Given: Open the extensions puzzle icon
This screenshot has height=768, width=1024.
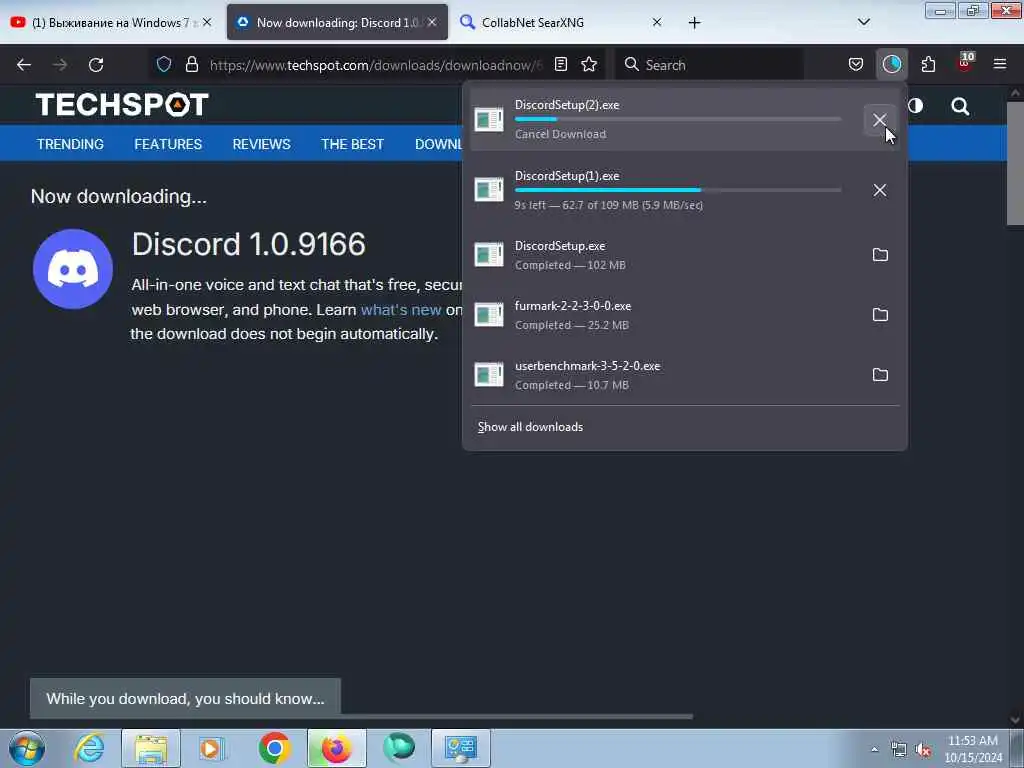Looking at the screenshot, I should click(x=928, y=64).
